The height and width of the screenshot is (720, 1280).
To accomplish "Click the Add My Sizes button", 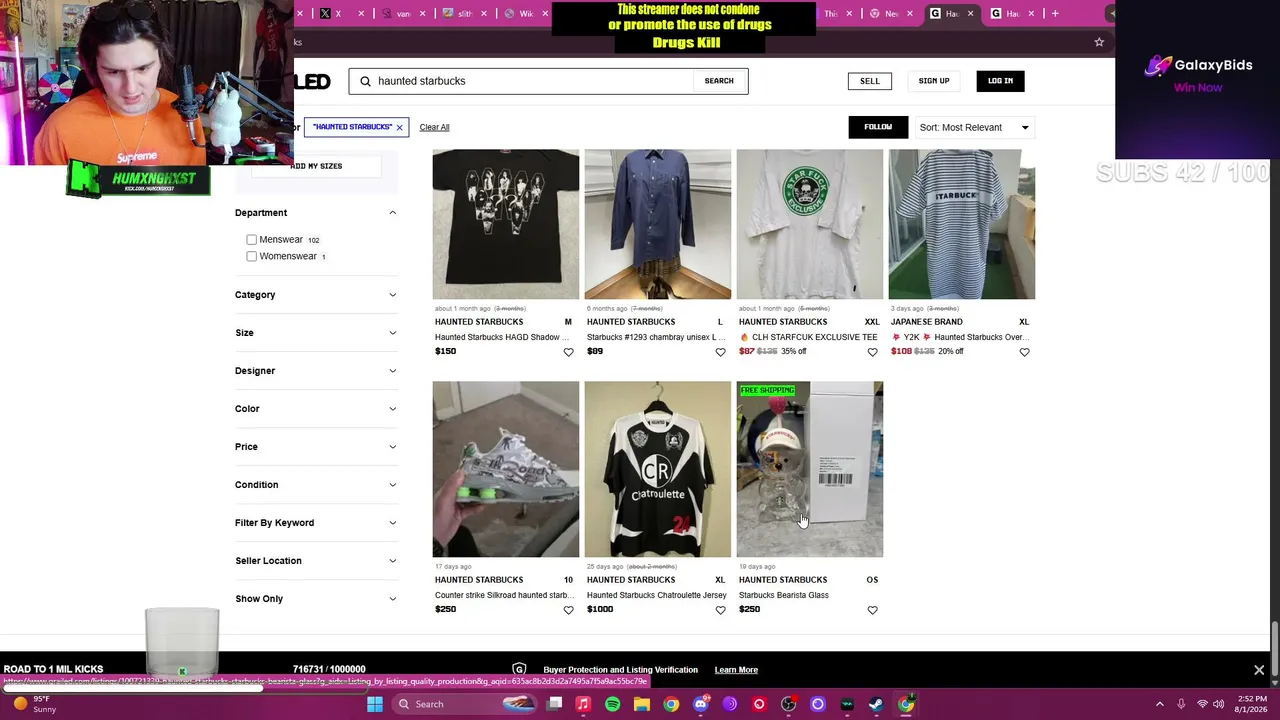I will pos(316,166).
